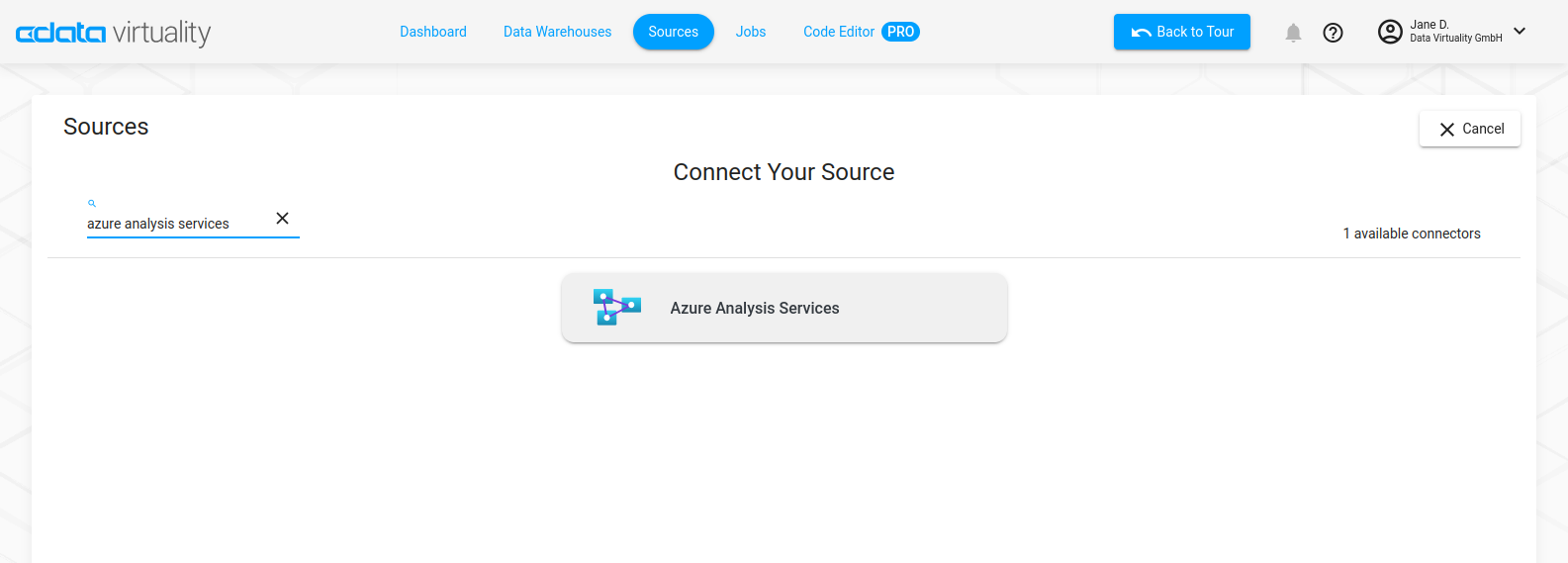The image size is (1568, 563).
Task: Cancel the source connection
Action: tap(1469, 129)
